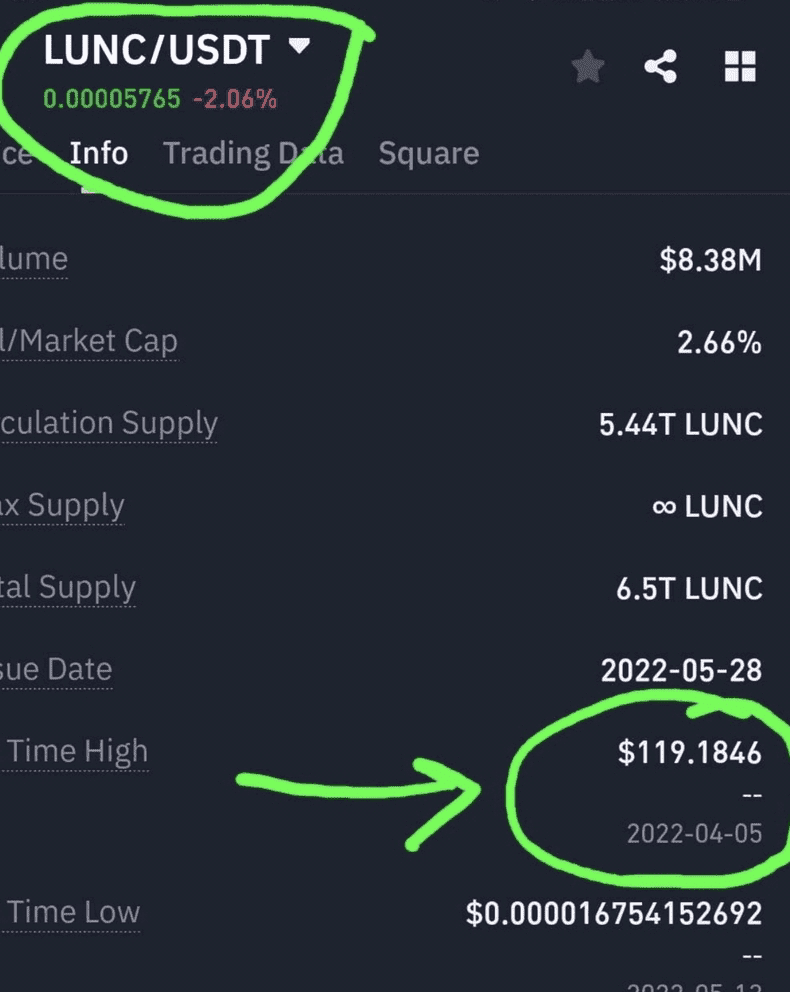Image resolution: width=790 pixels, height=992 pixels.
Task: Add LUNC/USDT to favorites with star icon
Action: [x=588, y=66]
